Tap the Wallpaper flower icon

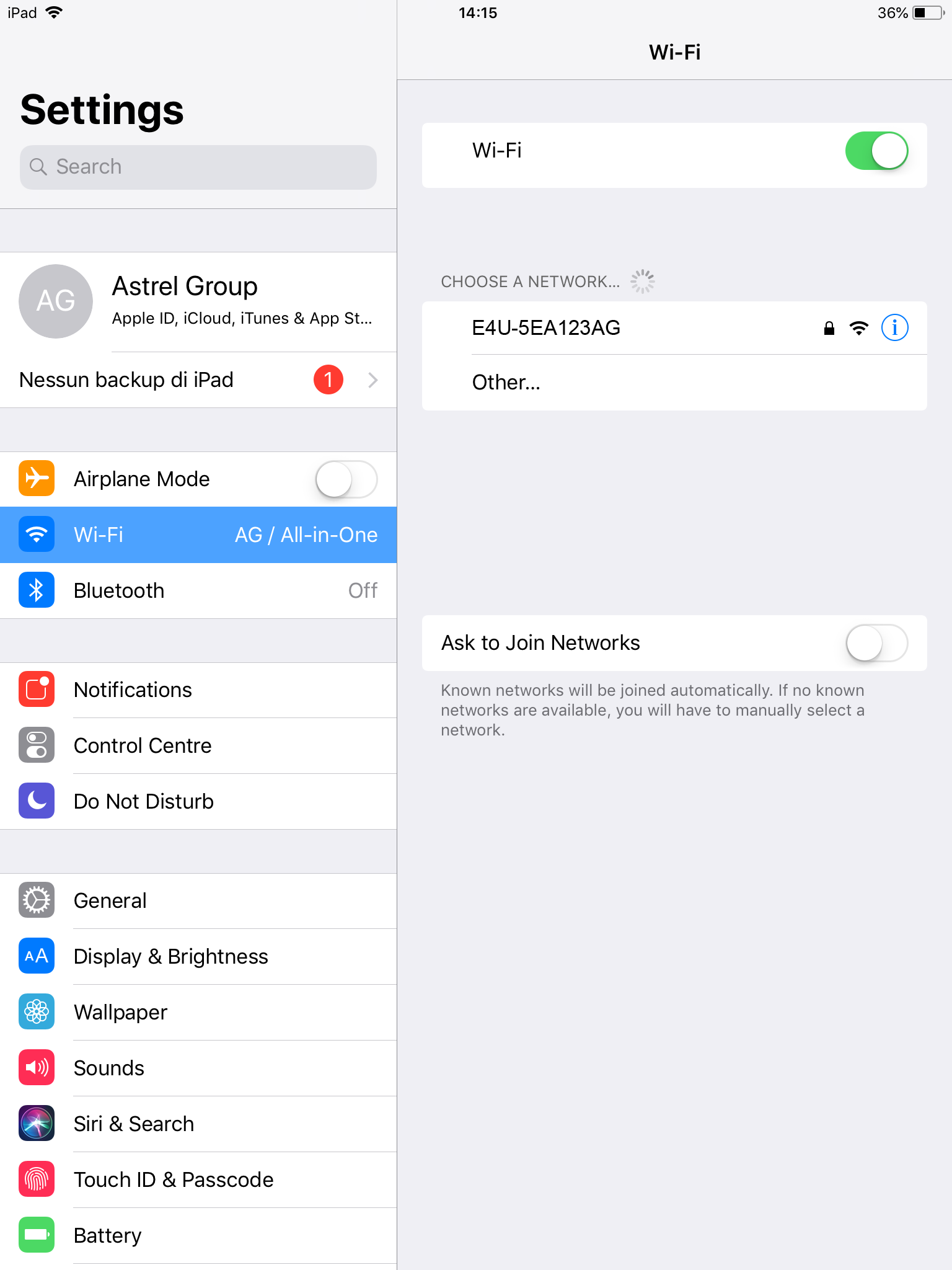click(x=37, y=1012)
